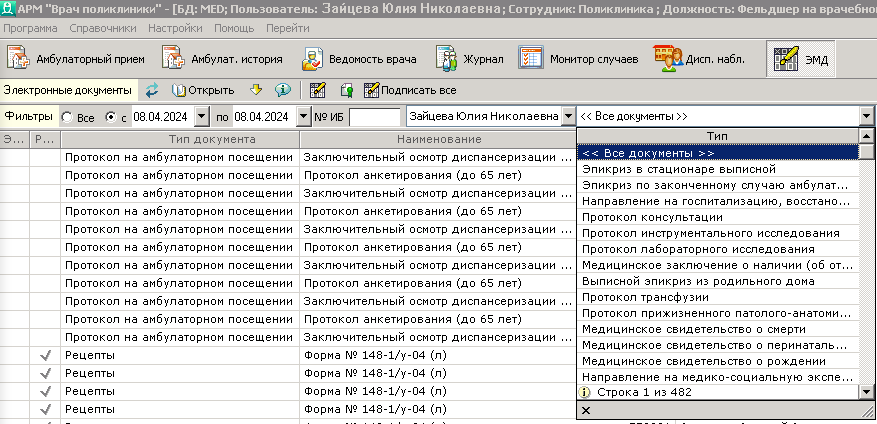Select Направление на медико-социальную экспе... option

pos(718,378)
